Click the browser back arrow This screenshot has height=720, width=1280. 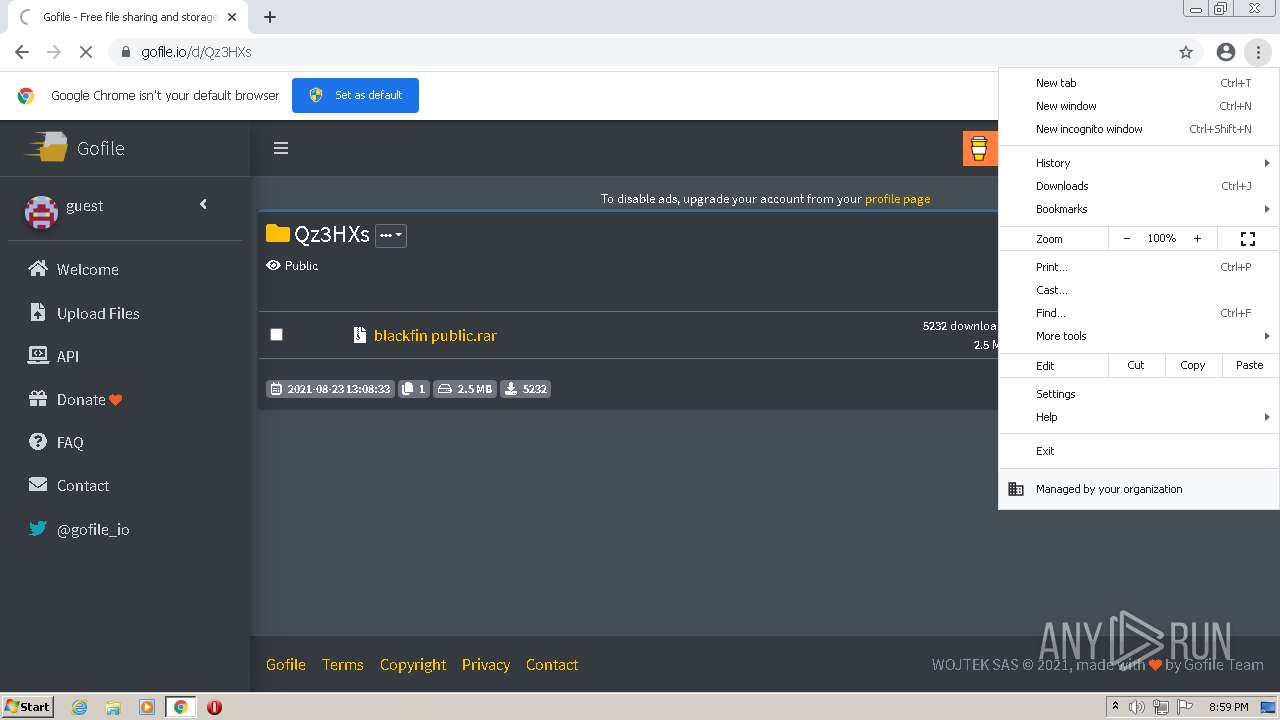(22, 52)
